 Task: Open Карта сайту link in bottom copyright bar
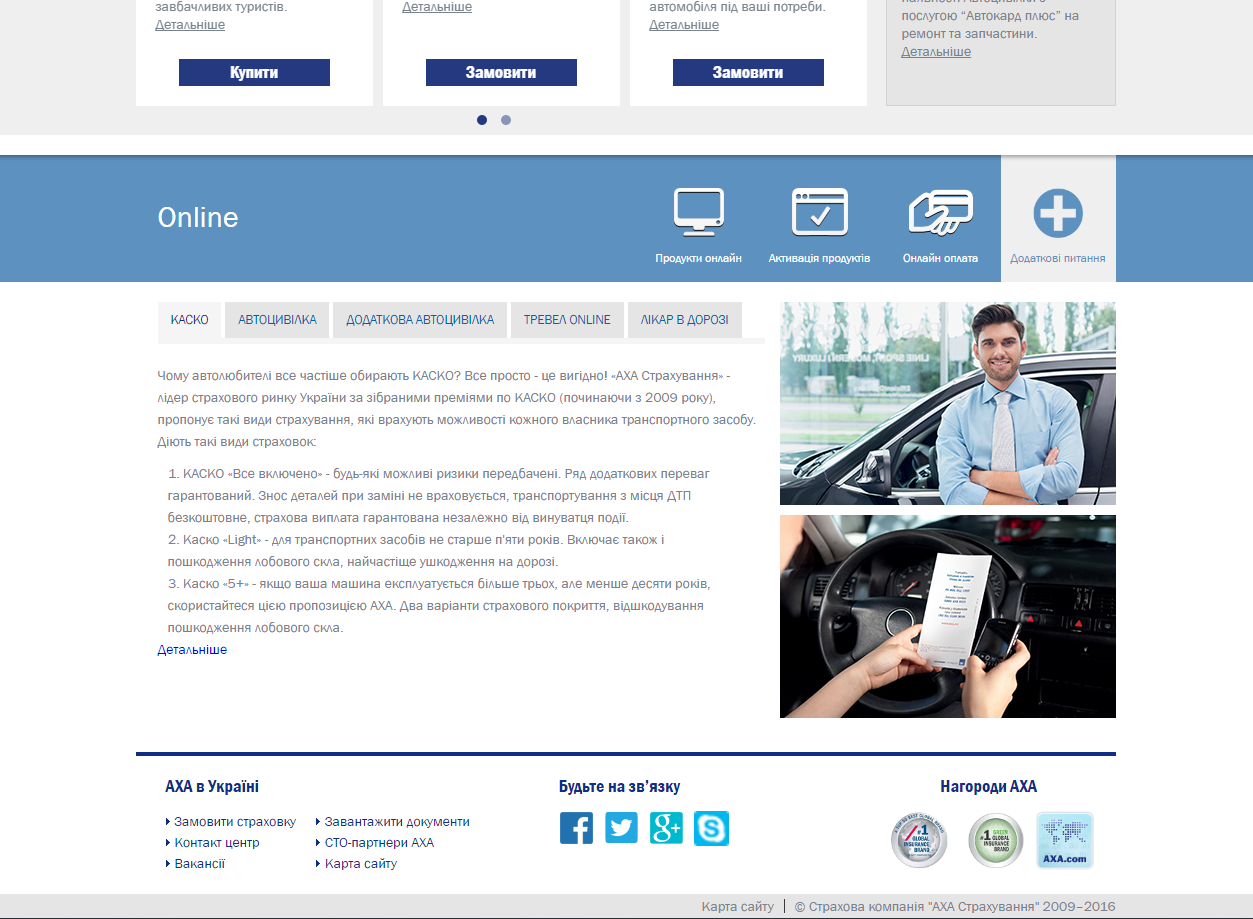point(738,907)
